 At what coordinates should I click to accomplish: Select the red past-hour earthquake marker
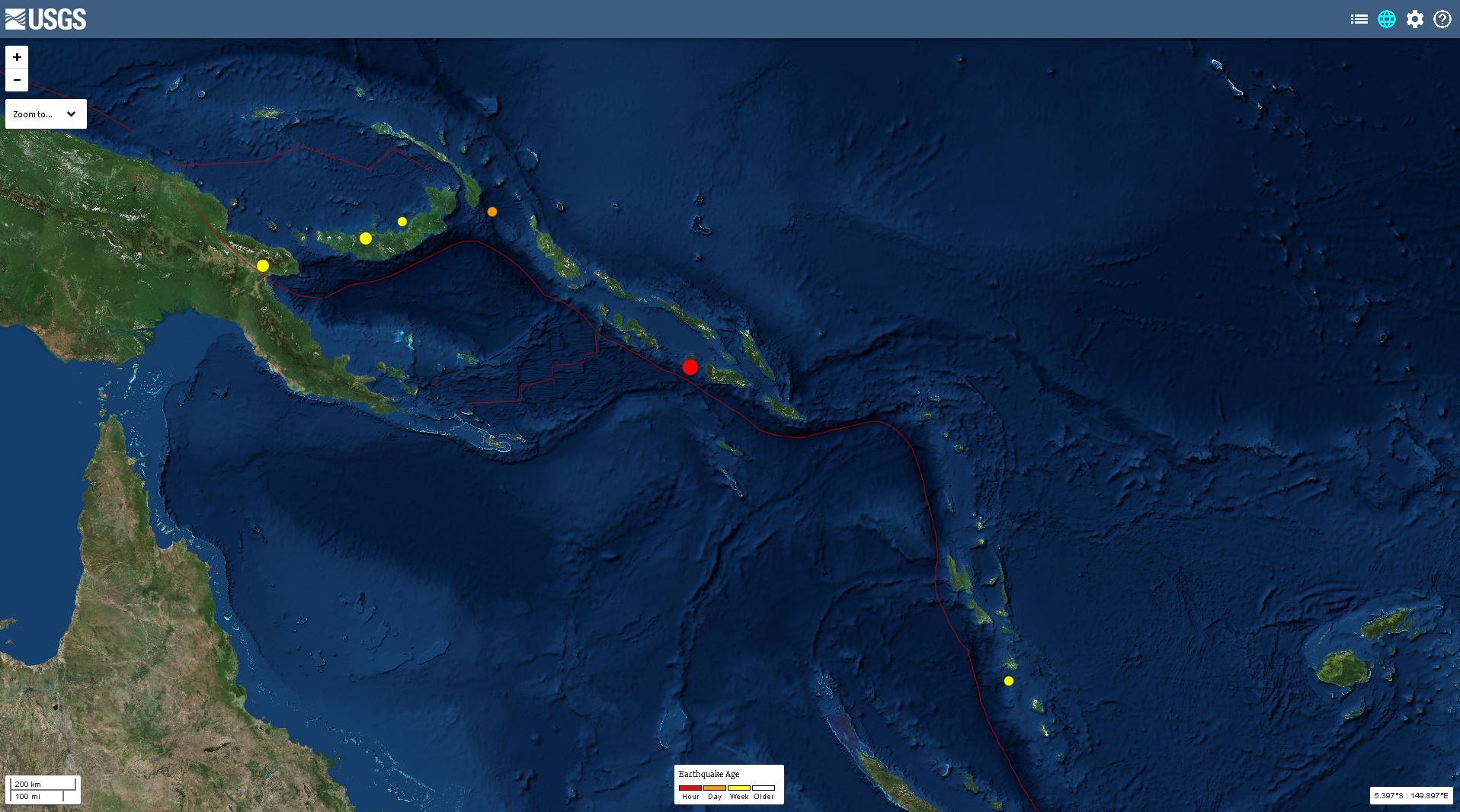(690, 367)
